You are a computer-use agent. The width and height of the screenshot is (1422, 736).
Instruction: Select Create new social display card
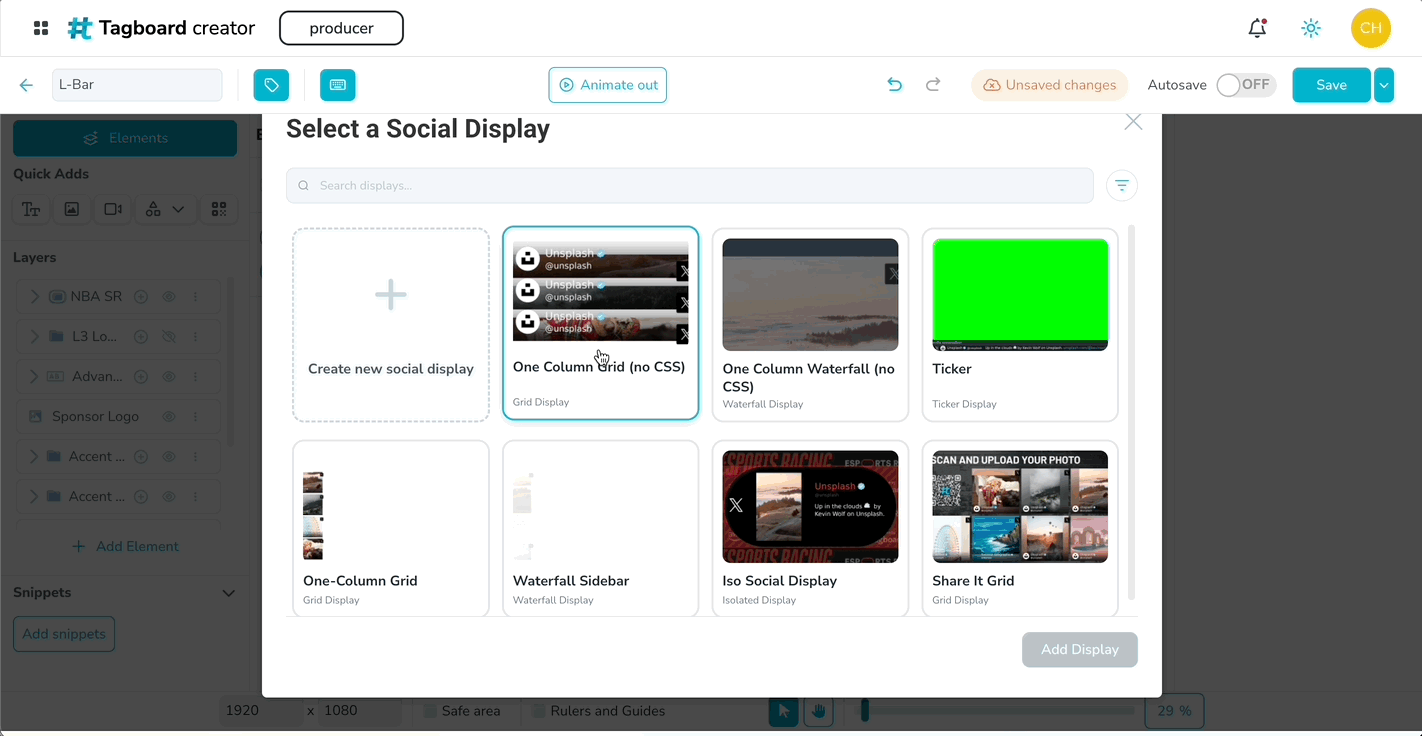coord(391,325)
